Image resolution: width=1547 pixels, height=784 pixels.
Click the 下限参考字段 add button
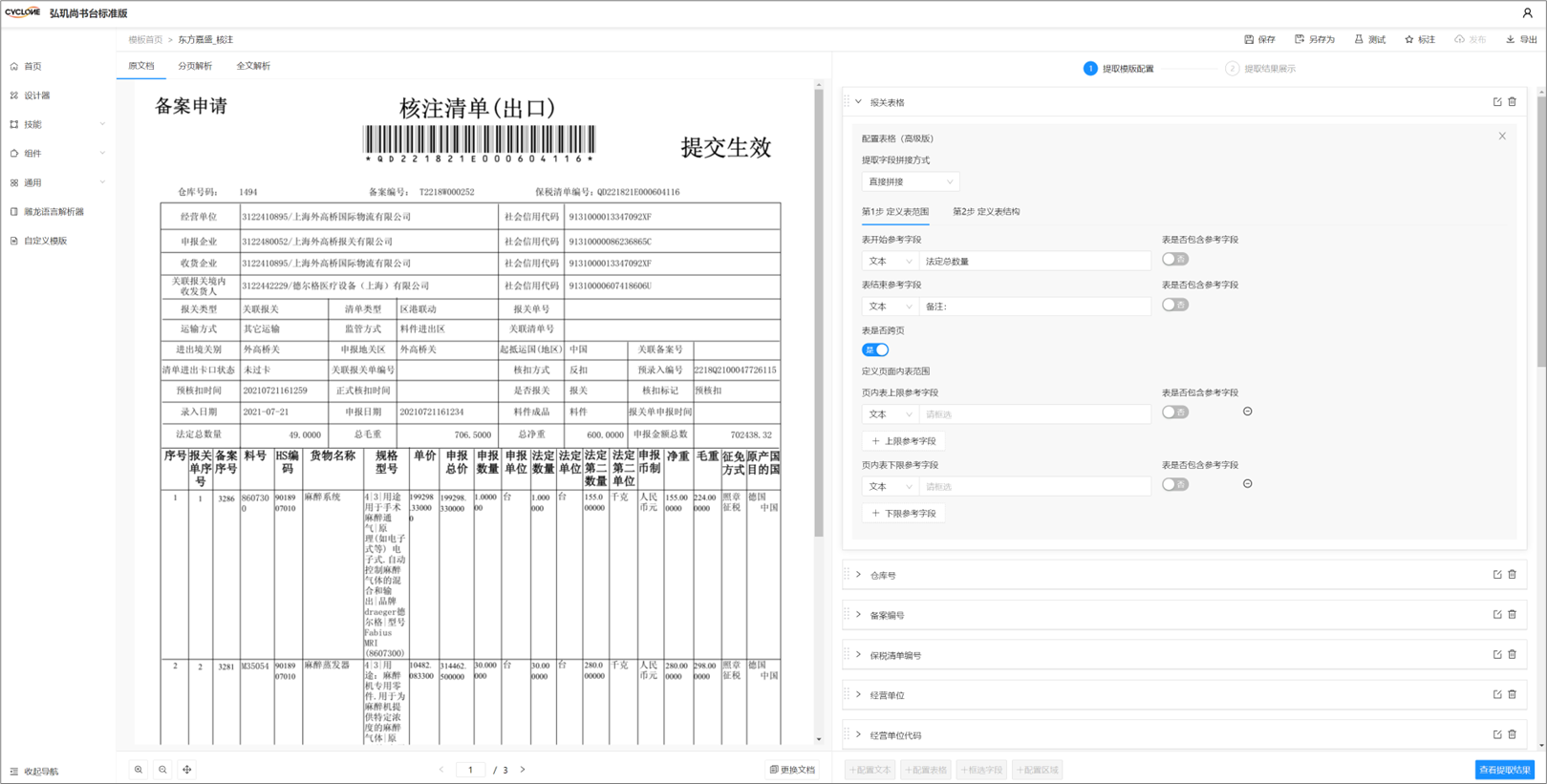(904, 514)
